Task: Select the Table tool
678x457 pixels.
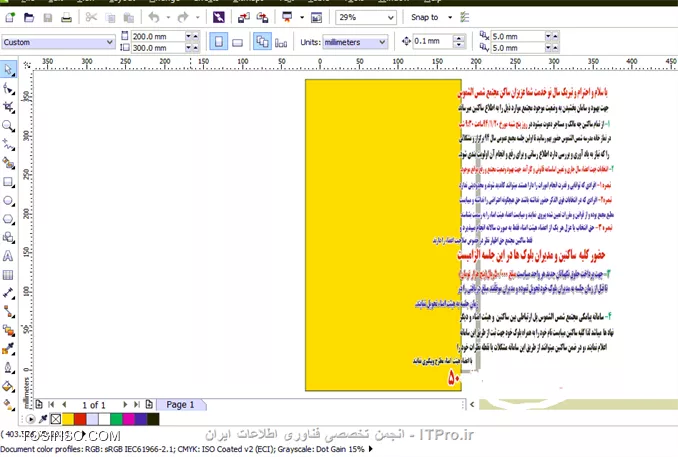Action: (x=8, y=275)
